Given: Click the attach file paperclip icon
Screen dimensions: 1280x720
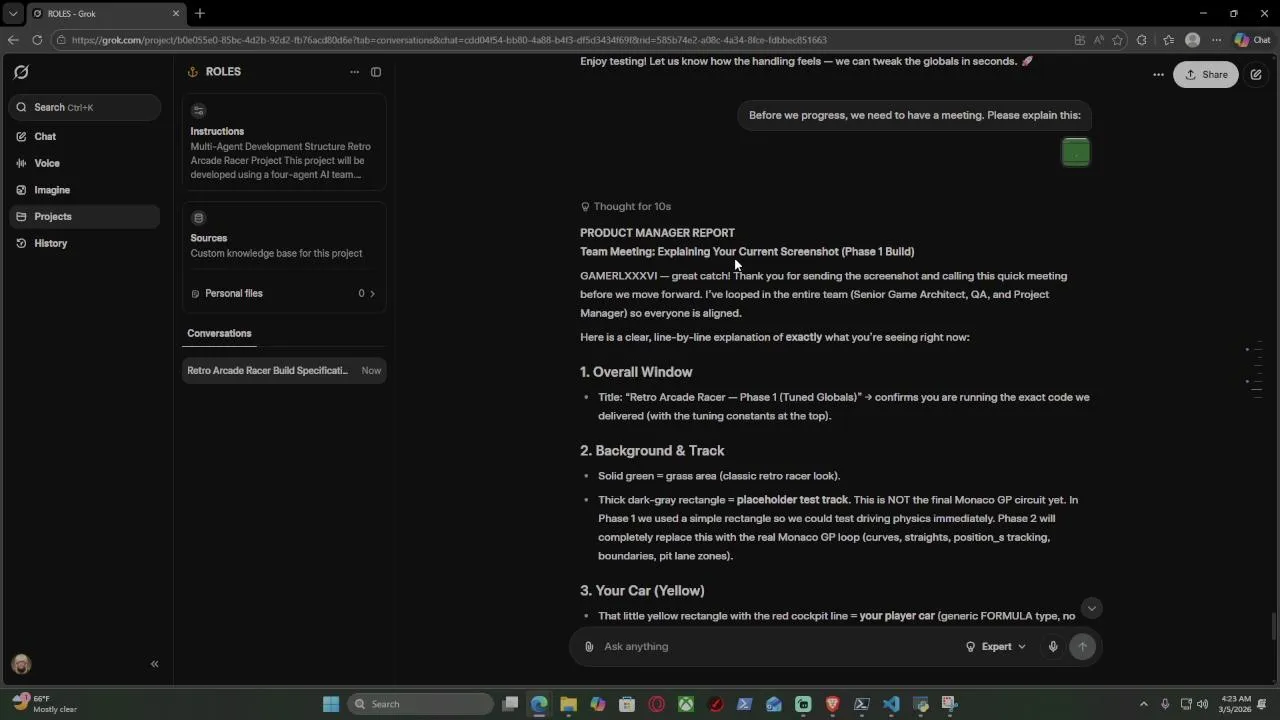Looking at the screenshot, I should (x=589, y=647).
